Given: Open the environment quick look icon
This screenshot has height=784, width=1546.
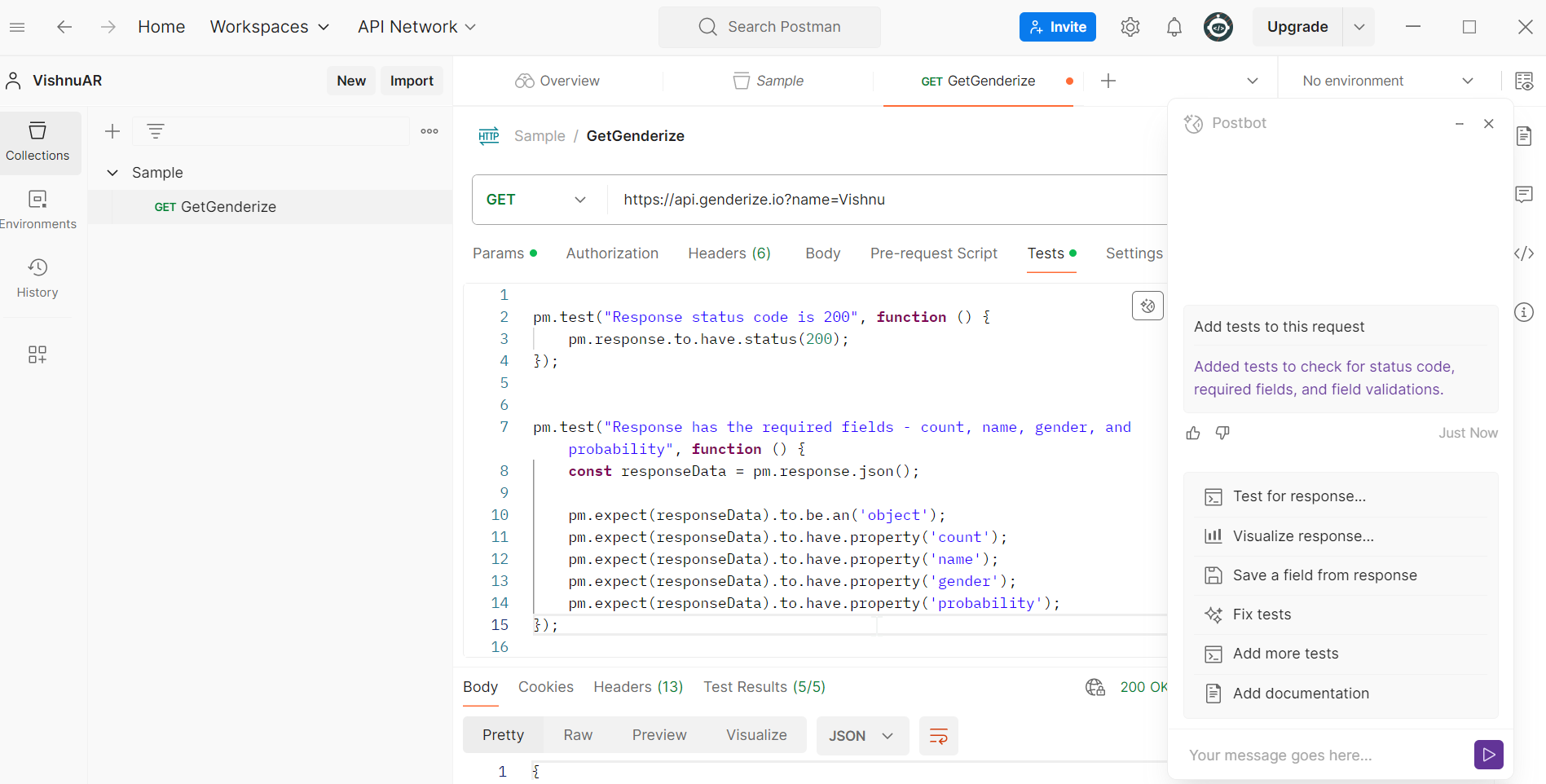Looking at the screenshot, I should pyautogui.click(x=1523, y=81).
